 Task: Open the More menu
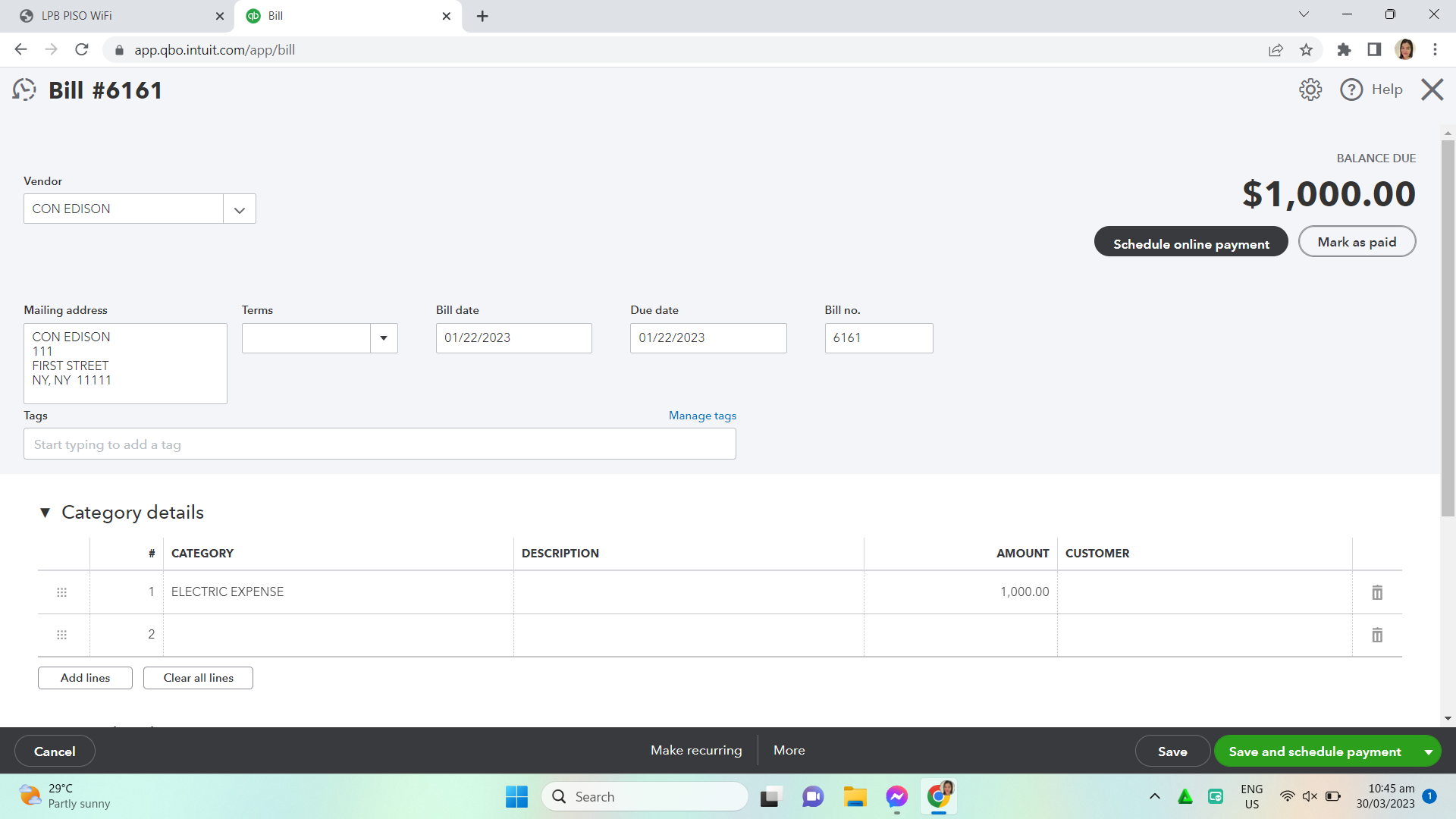click(789, 750)
